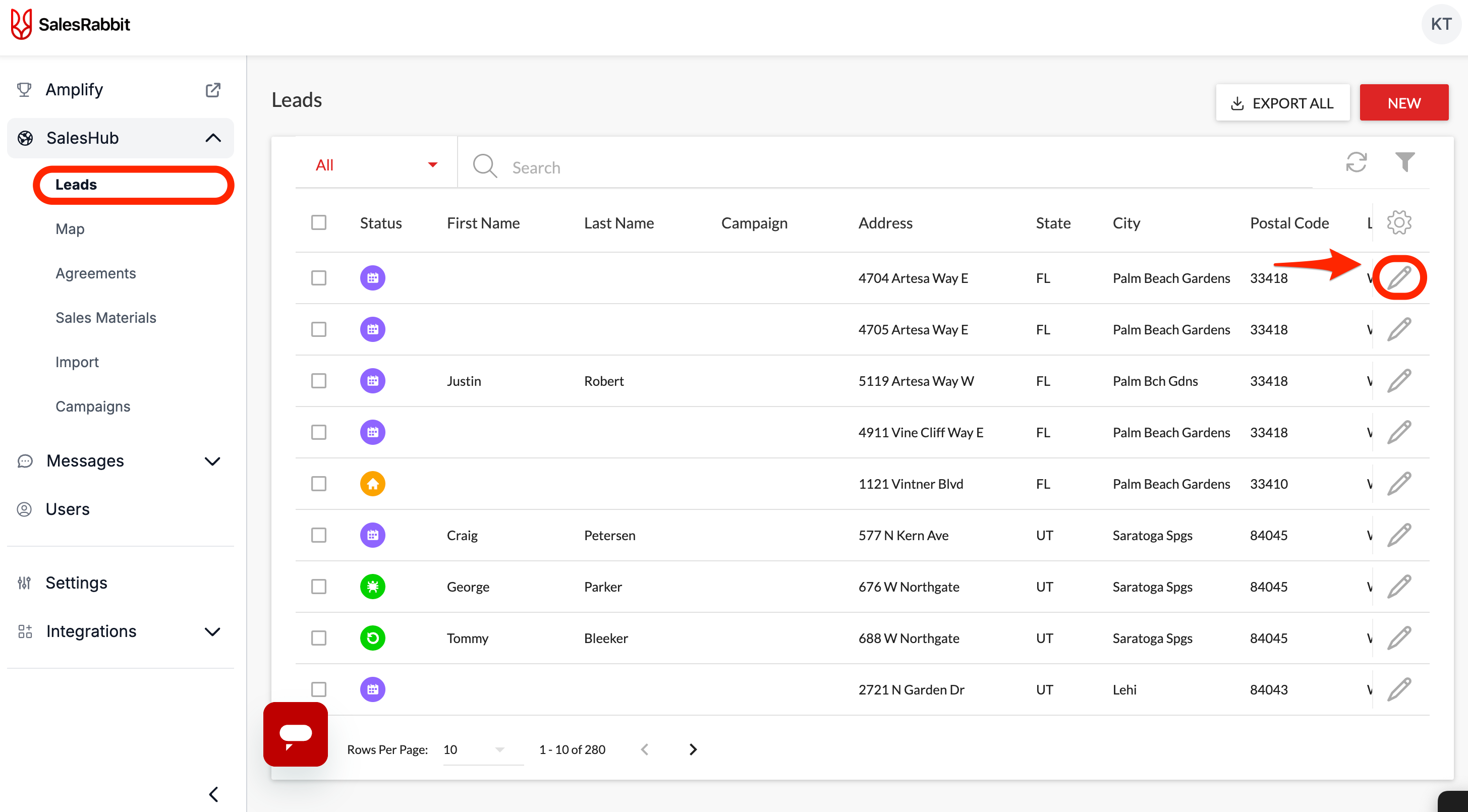The image size is (1468, 812).
Task: Edit the 1121 Vintner Blvd lead
Action: click(1399, 484)
